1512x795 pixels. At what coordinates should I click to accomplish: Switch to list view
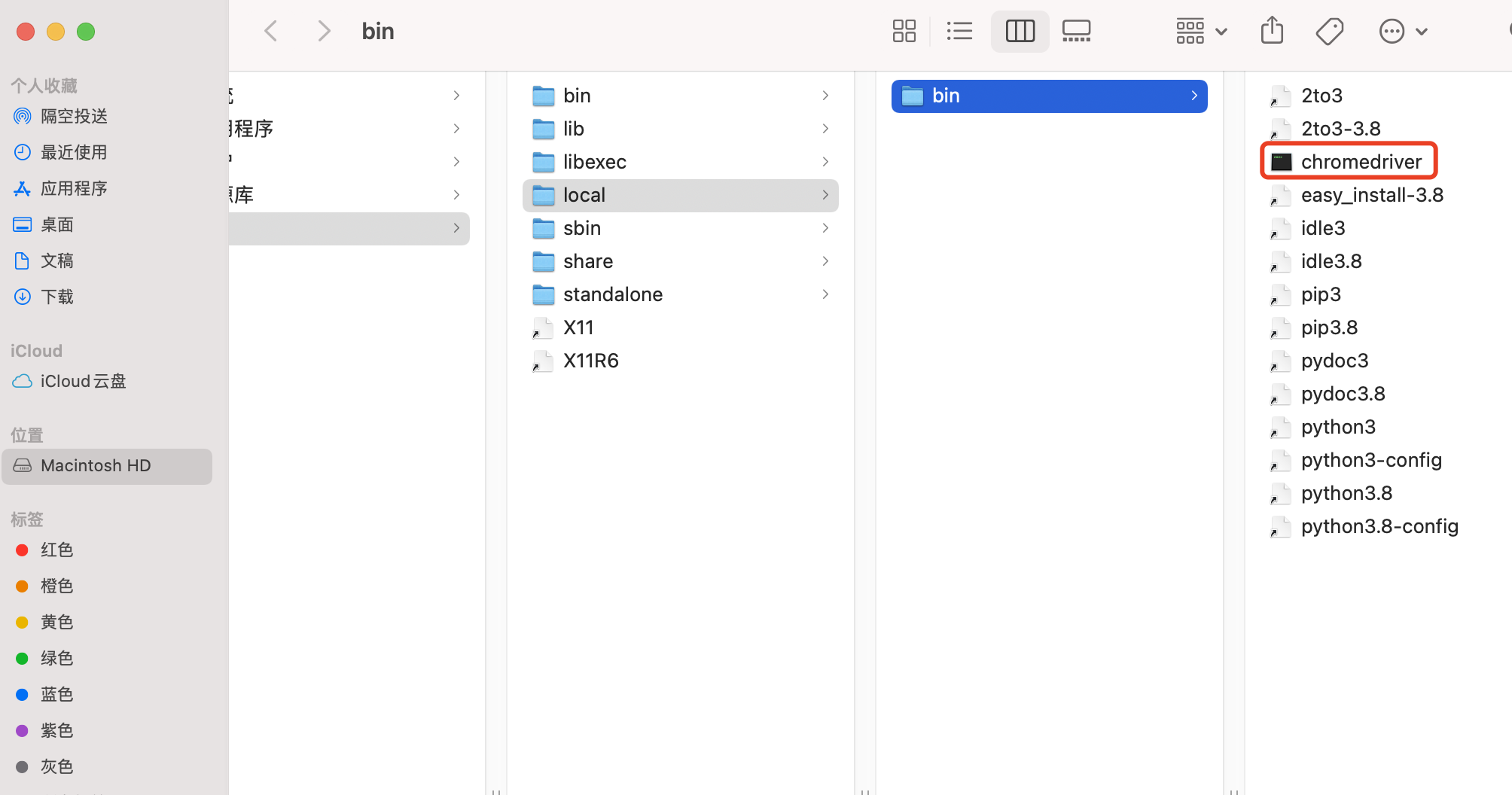[x=959, y=31]
